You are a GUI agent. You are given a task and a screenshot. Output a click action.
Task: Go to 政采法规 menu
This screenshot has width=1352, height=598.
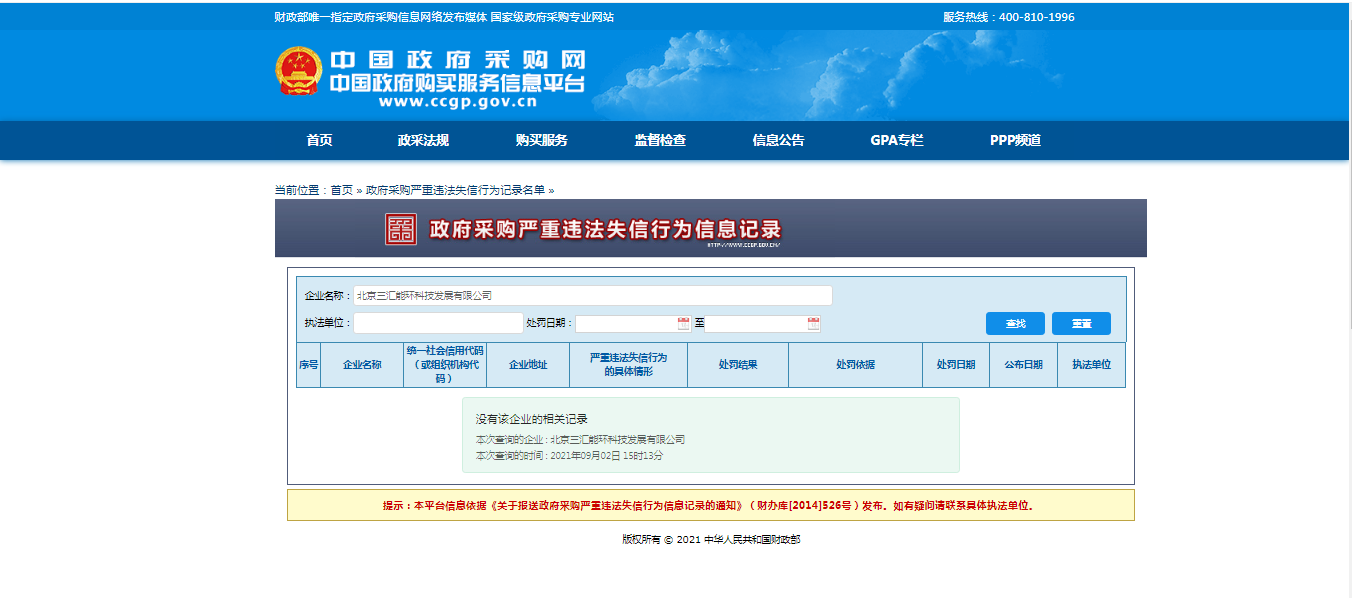coord(423,140)
